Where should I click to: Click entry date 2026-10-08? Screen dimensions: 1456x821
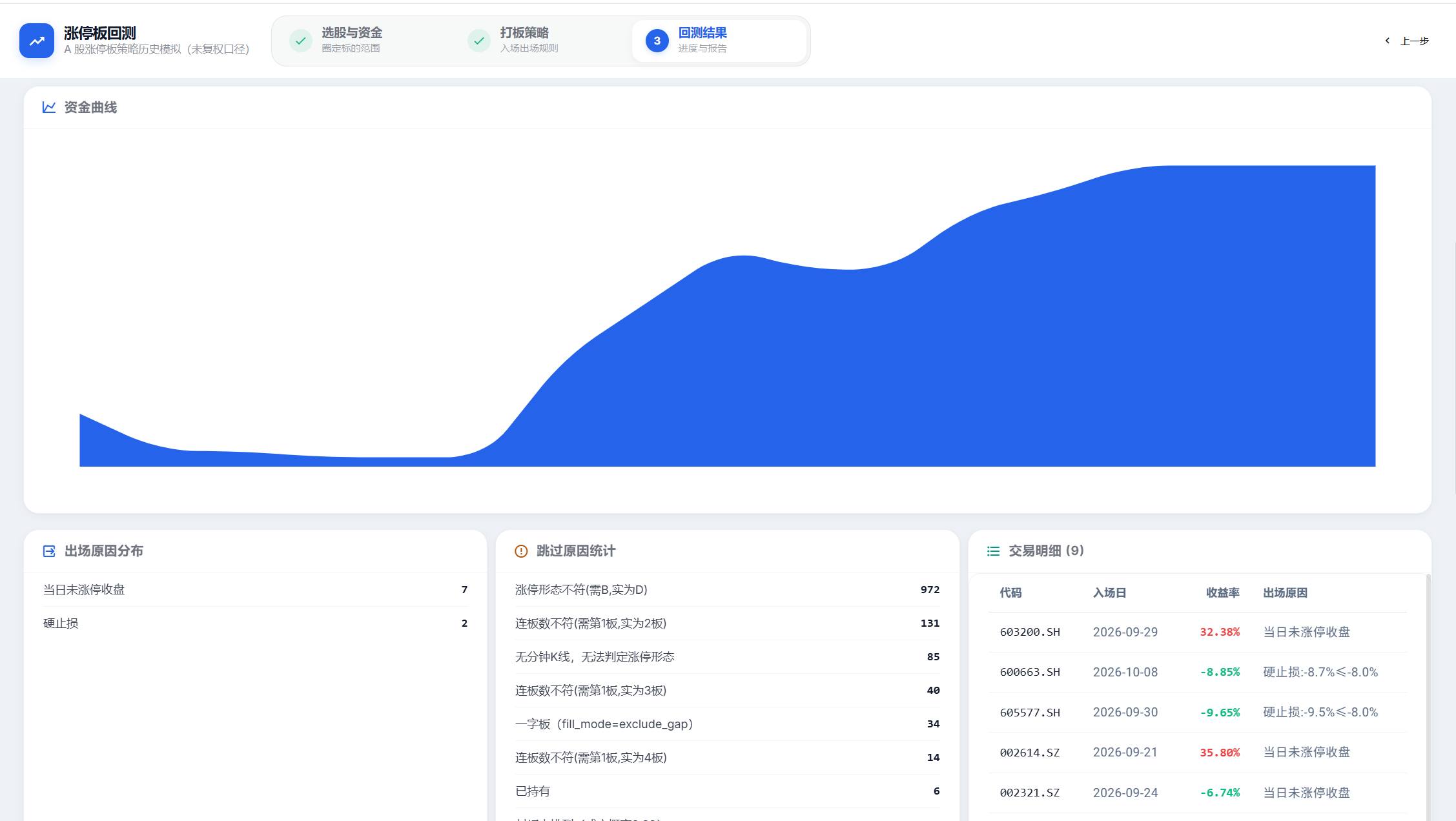(1125, 672)
